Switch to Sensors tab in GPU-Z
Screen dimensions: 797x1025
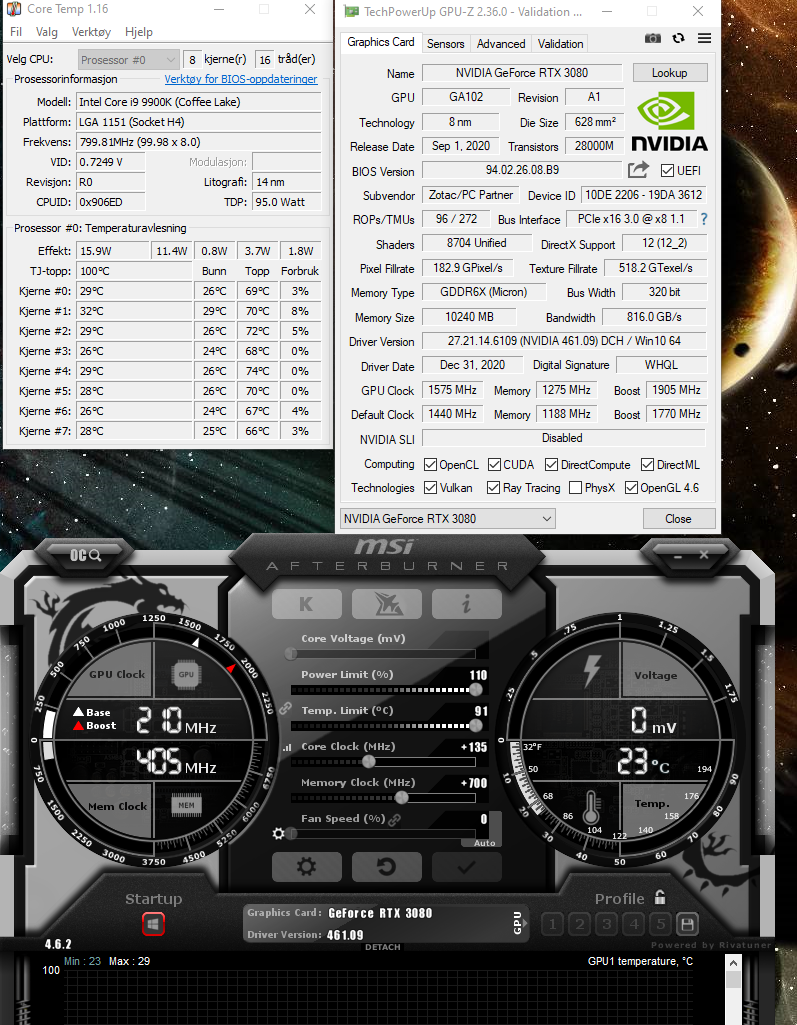(x=445, y=44)
